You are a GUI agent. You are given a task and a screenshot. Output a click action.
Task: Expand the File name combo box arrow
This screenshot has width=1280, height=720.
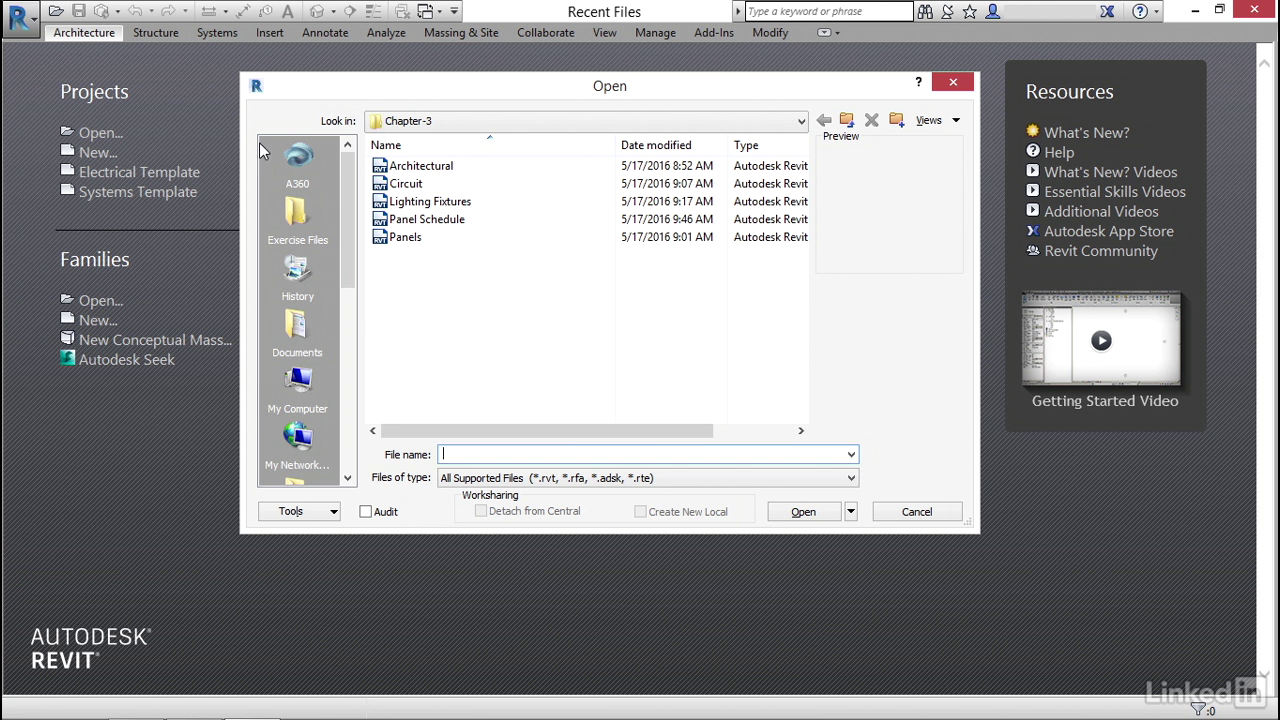click(851, 454)
